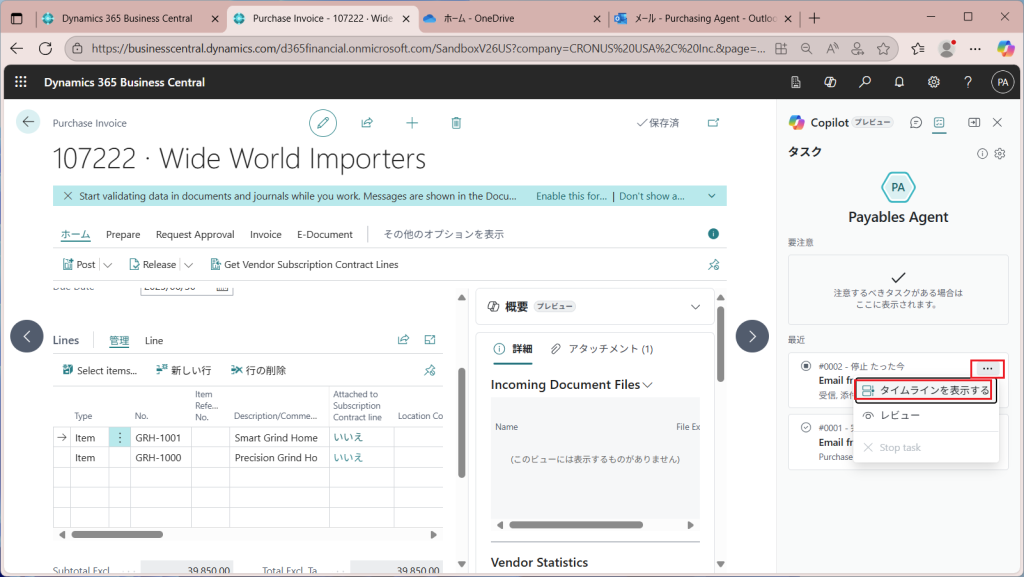This screenshot has width=1024, height=577.
Task: Click the help question mark icon
Action: point(968,82)
